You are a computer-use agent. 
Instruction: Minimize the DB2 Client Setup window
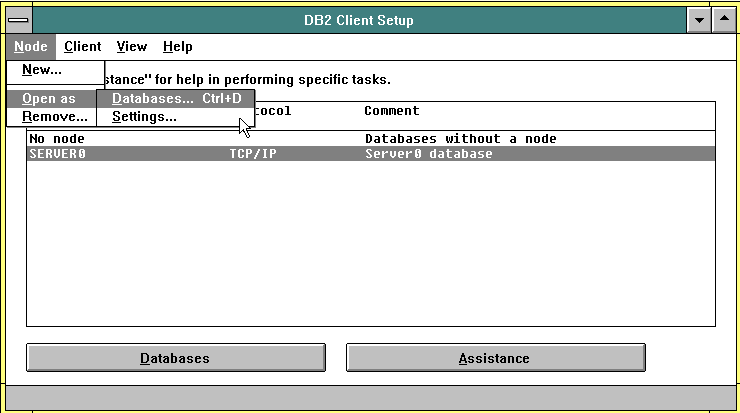(x=699, y=20)
